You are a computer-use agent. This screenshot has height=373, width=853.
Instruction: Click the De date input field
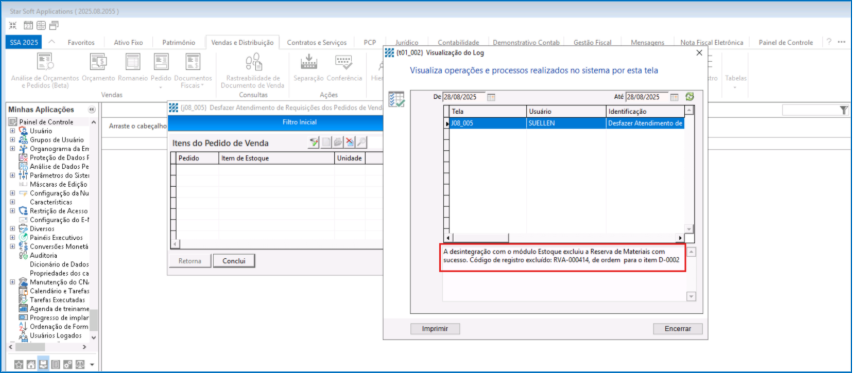point(463,97)
